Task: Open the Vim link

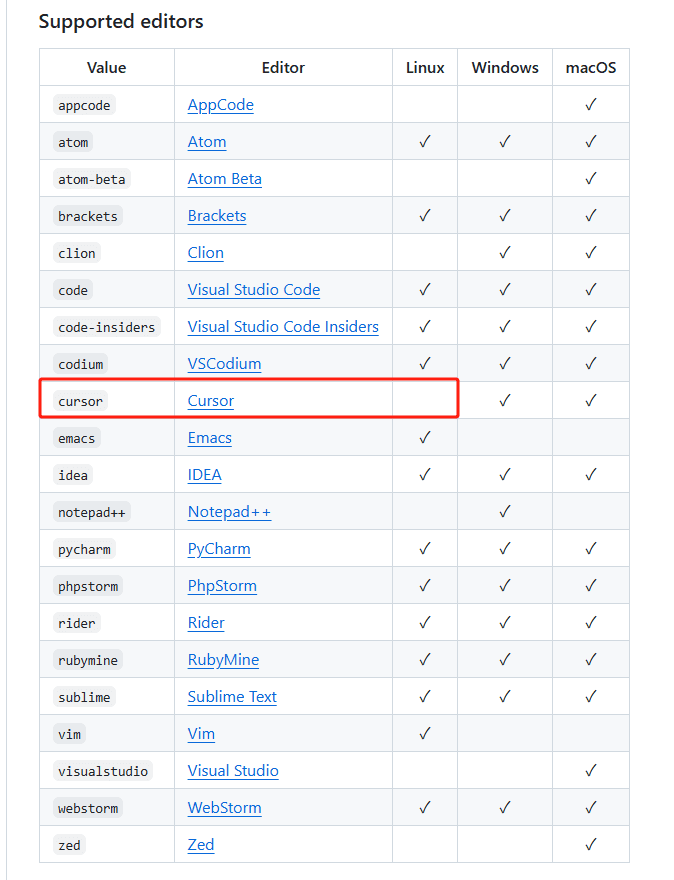Action: click(x=201, y=735)
